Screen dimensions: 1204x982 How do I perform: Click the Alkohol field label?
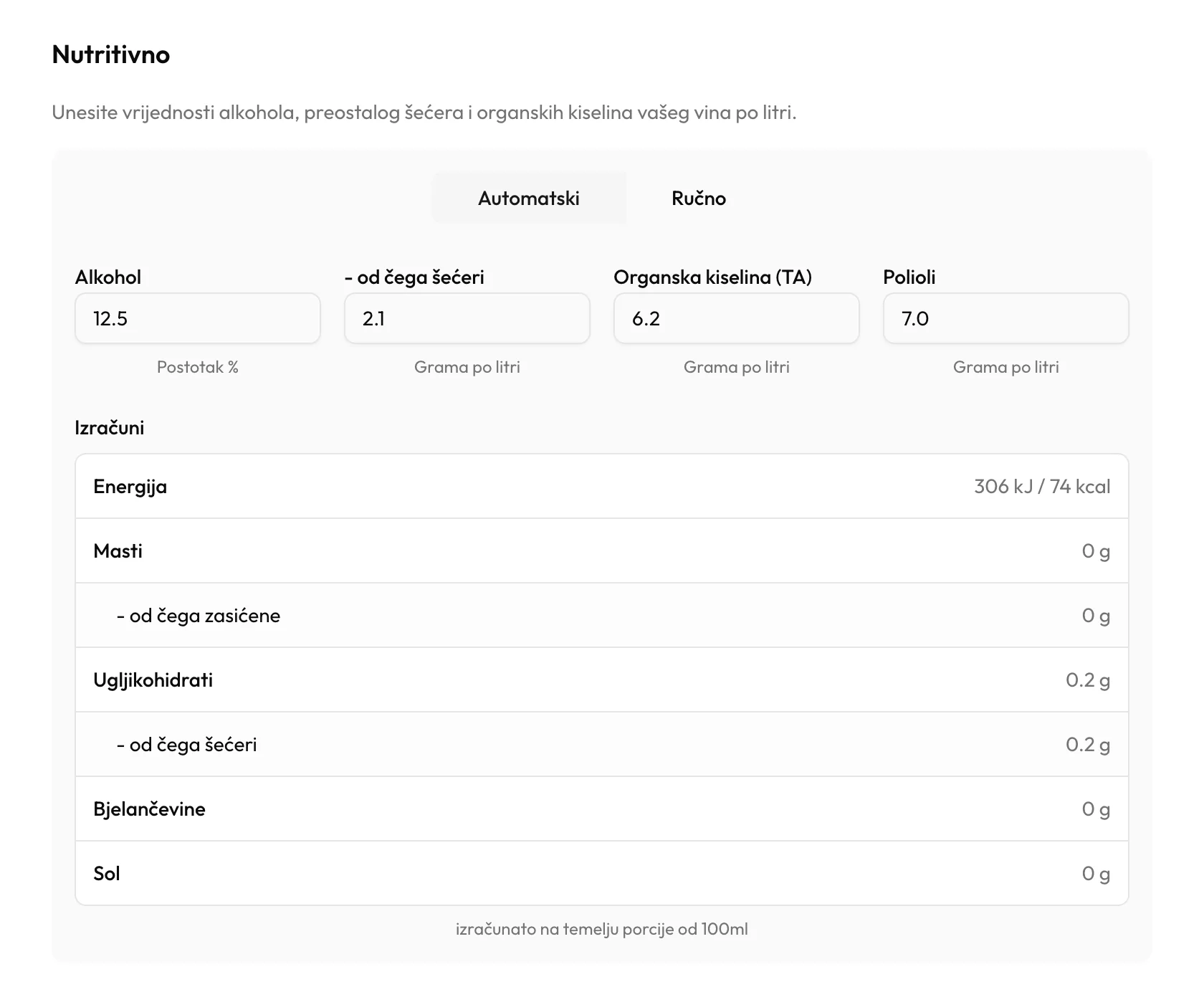click(108, 277)
